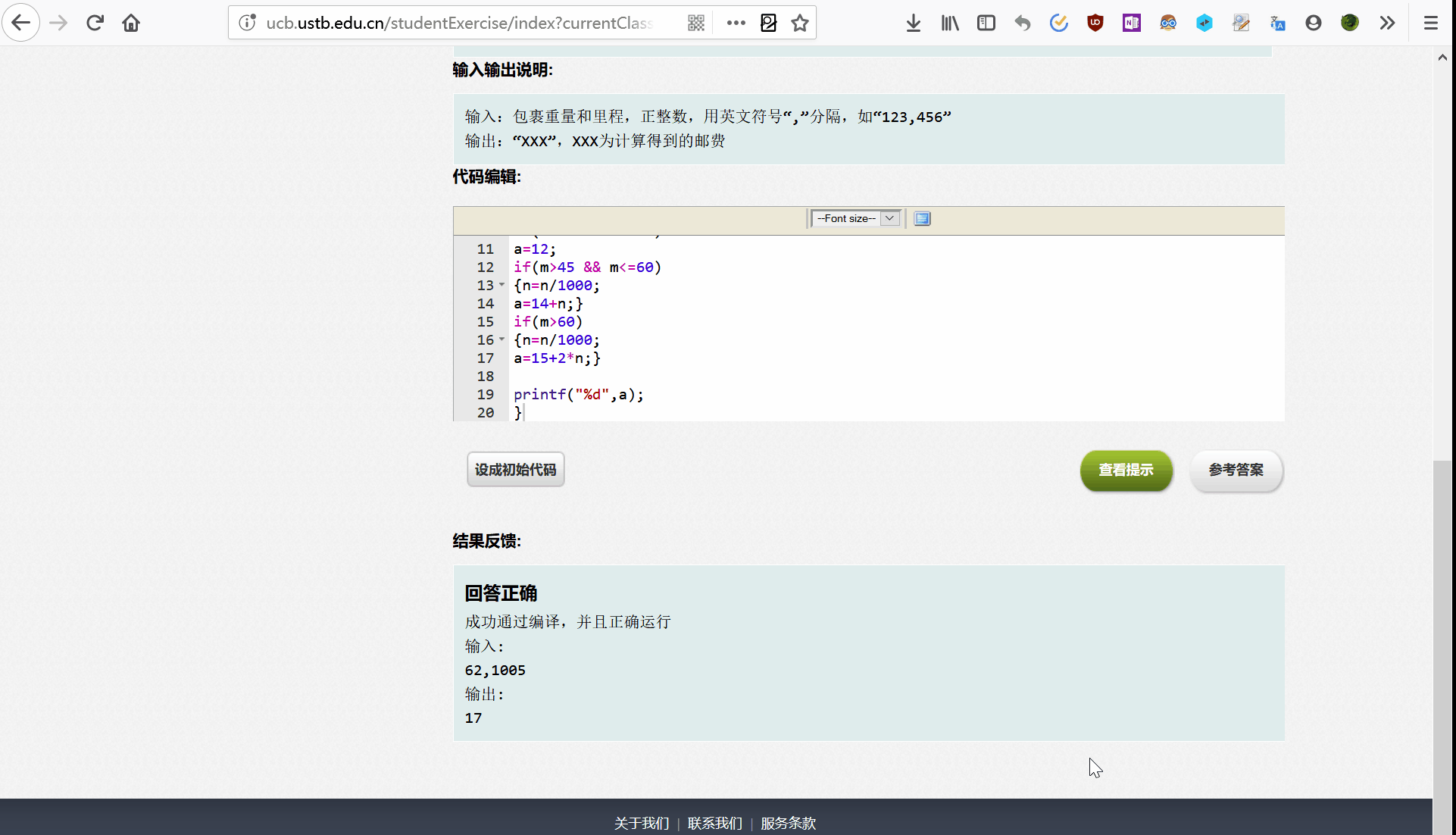Open Firefox downloads panel
The width and height of the screenshot is (1456, 835).
click(913, 23)
